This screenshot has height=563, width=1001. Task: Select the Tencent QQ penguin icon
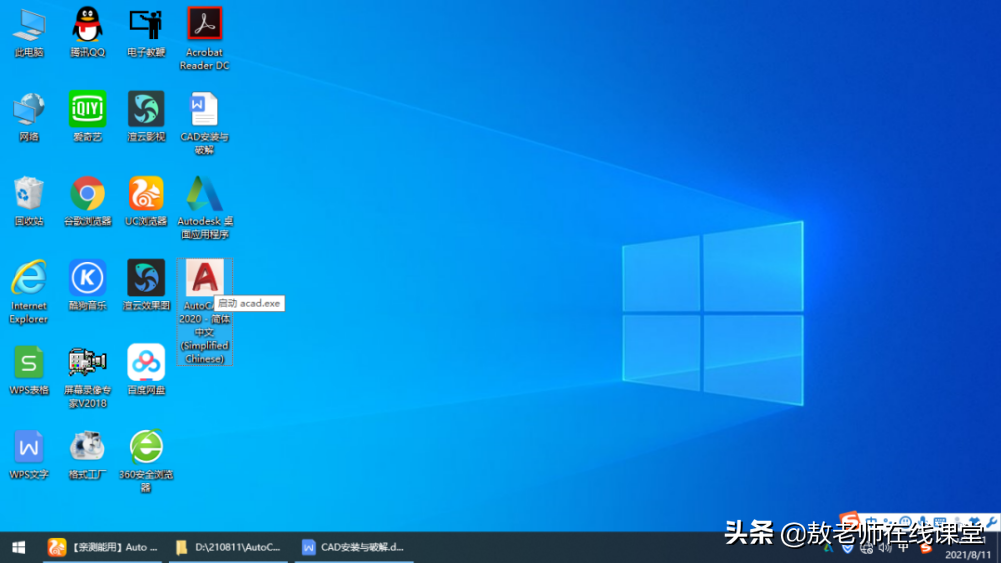[88, 24]
